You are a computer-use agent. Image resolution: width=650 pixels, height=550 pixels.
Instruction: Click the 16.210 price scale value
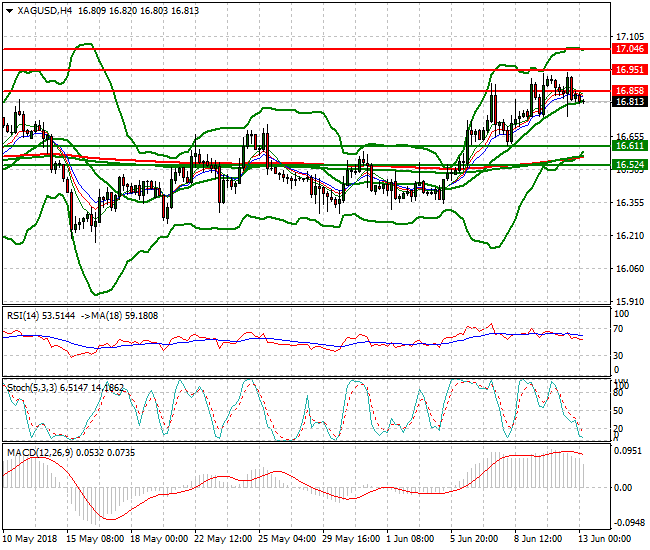(630, 236)
